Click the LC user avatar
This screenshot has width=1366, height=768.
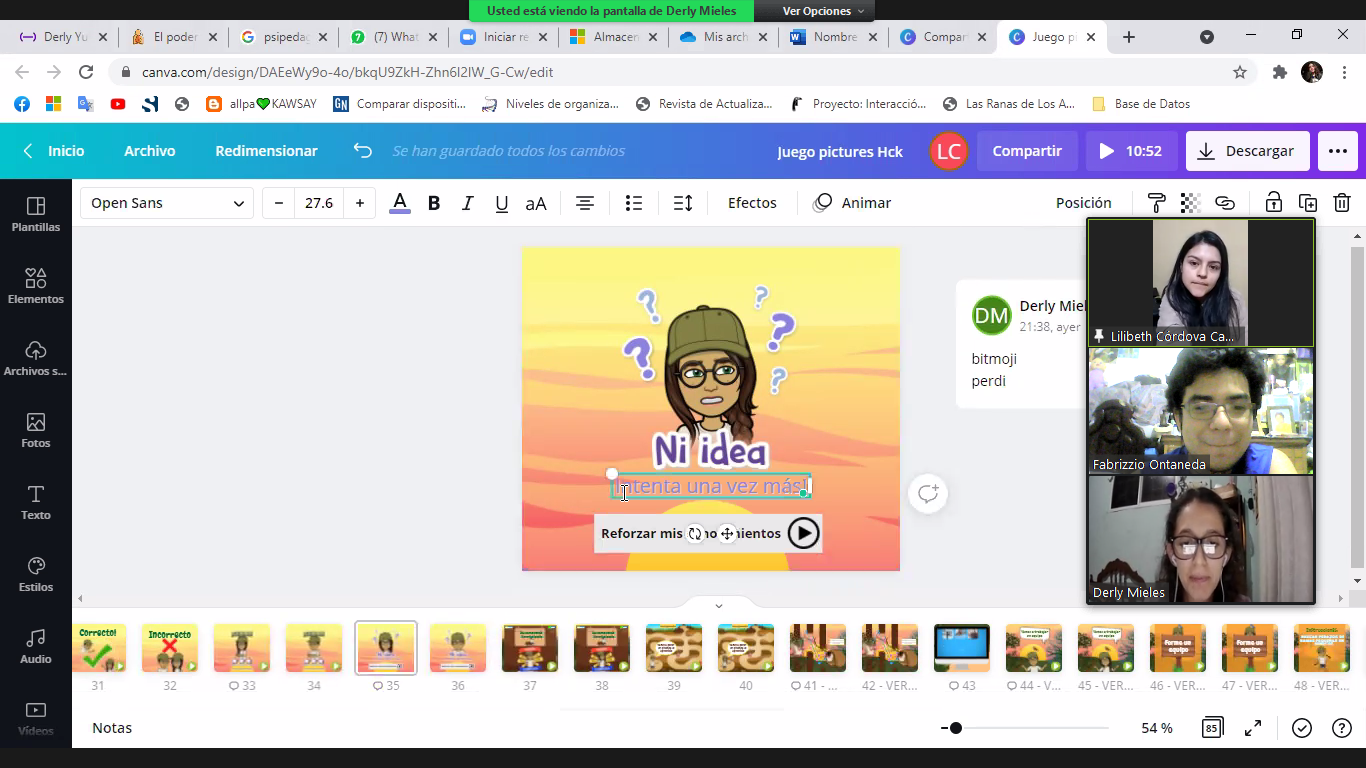click(x=948, y=151)
